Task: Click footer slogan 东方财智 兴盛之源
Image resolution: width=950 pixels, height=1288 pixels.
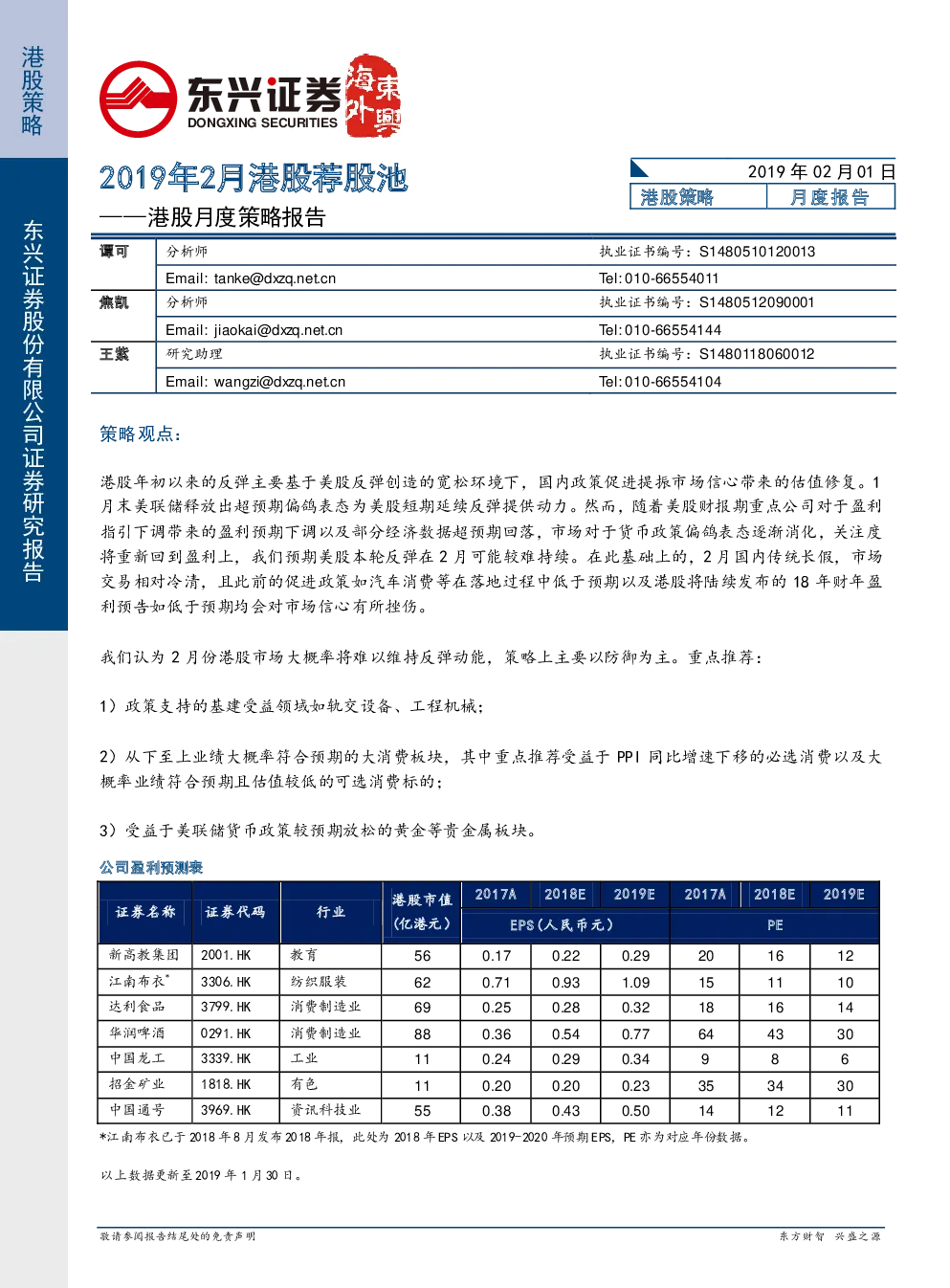Action: point(829,1236)
